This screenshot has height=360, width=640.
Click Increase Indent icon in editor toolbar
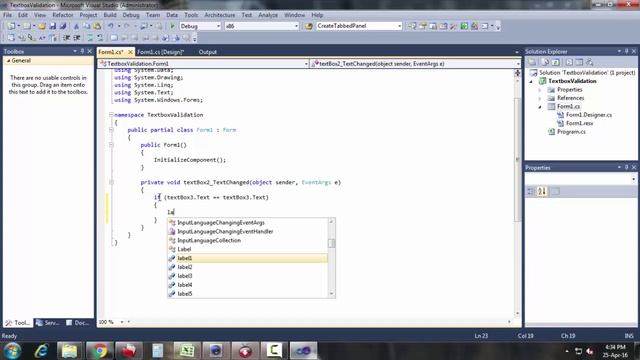[77, 38]
